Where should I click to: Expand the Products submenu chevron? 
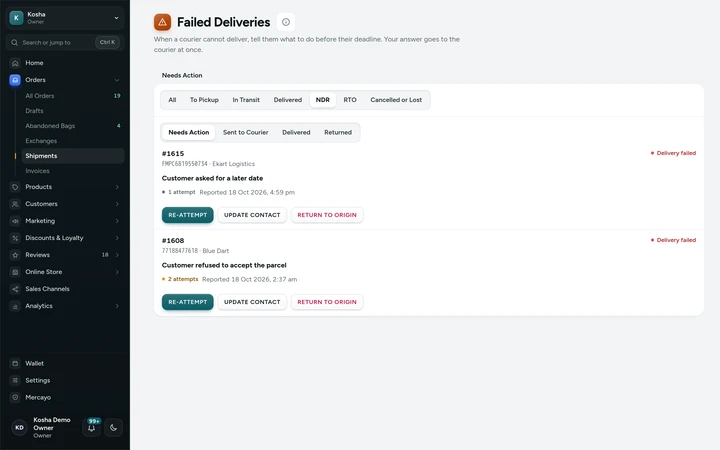[117, 187]
